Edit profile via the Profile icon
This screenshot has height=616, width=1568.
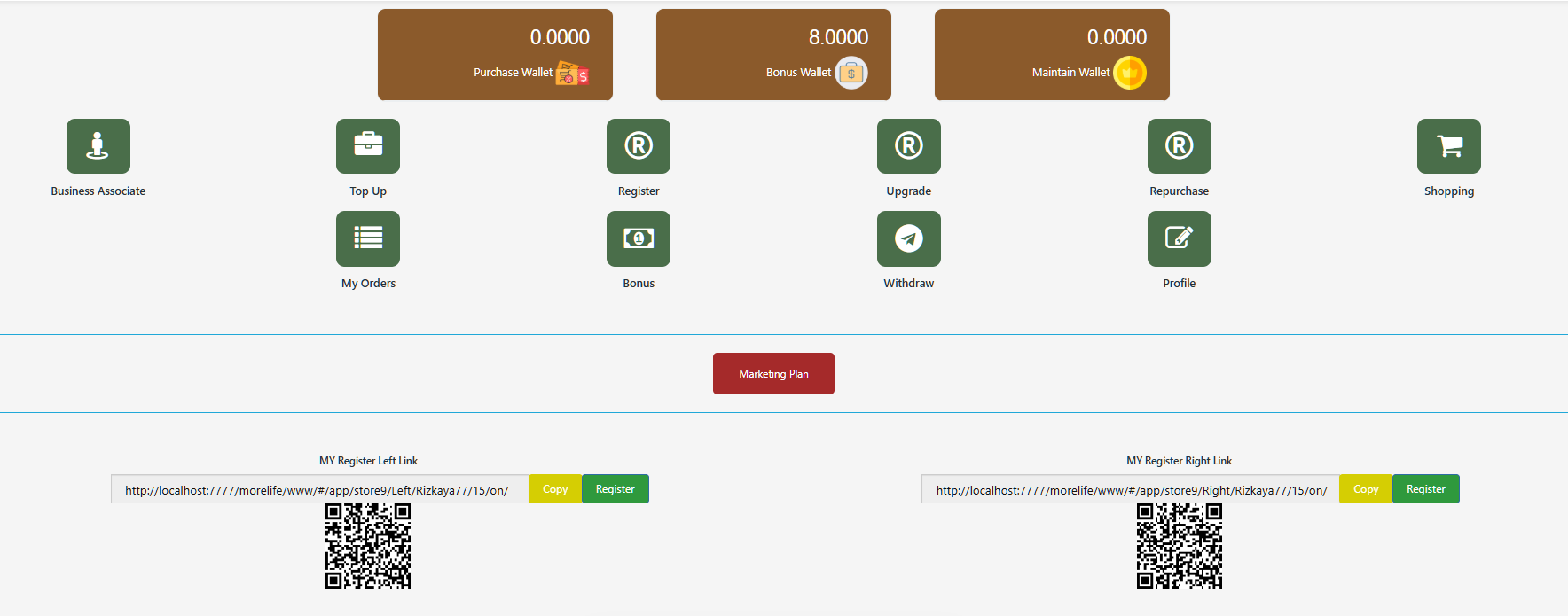[x=1180, y=238]
